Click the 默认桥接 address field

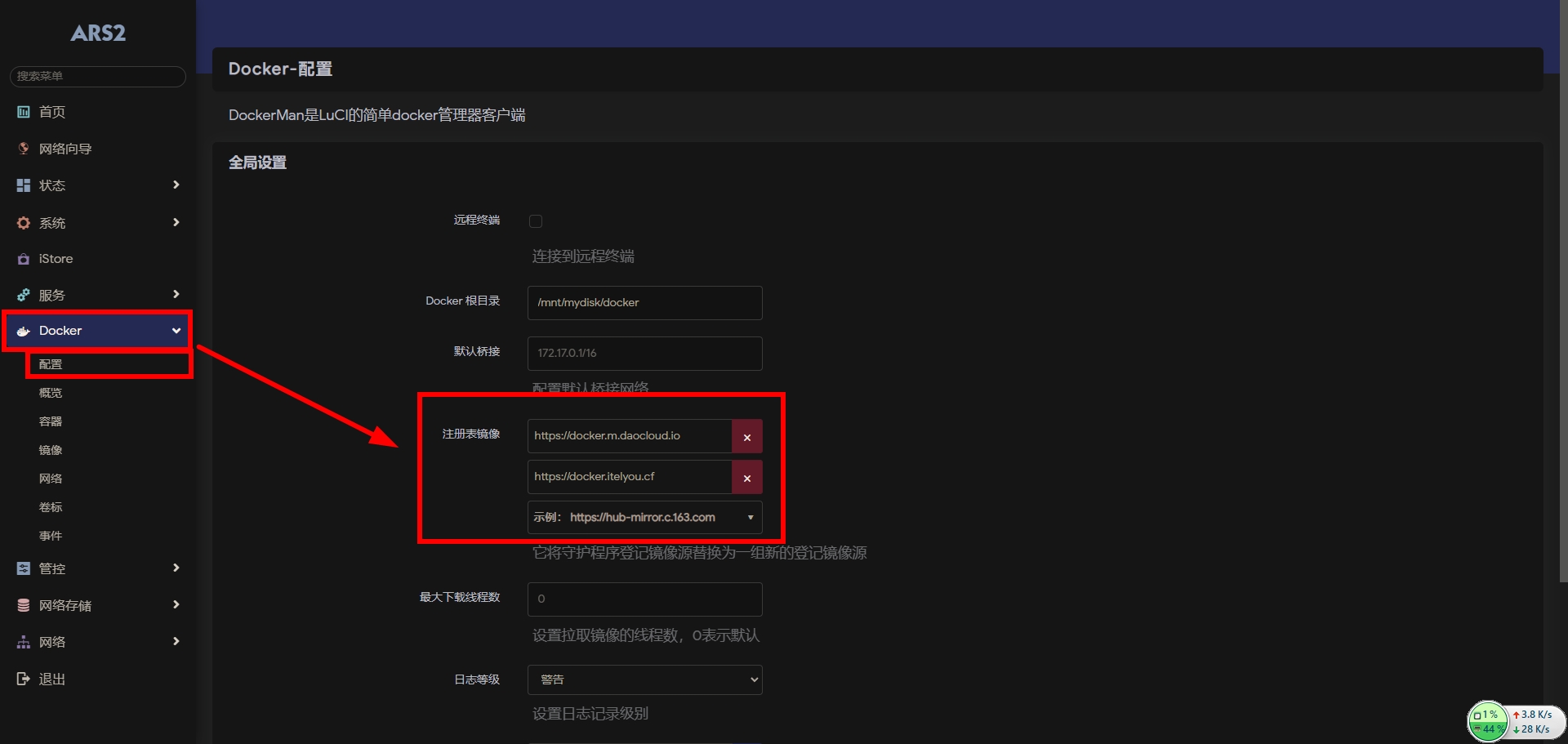(x=644, y=354)
